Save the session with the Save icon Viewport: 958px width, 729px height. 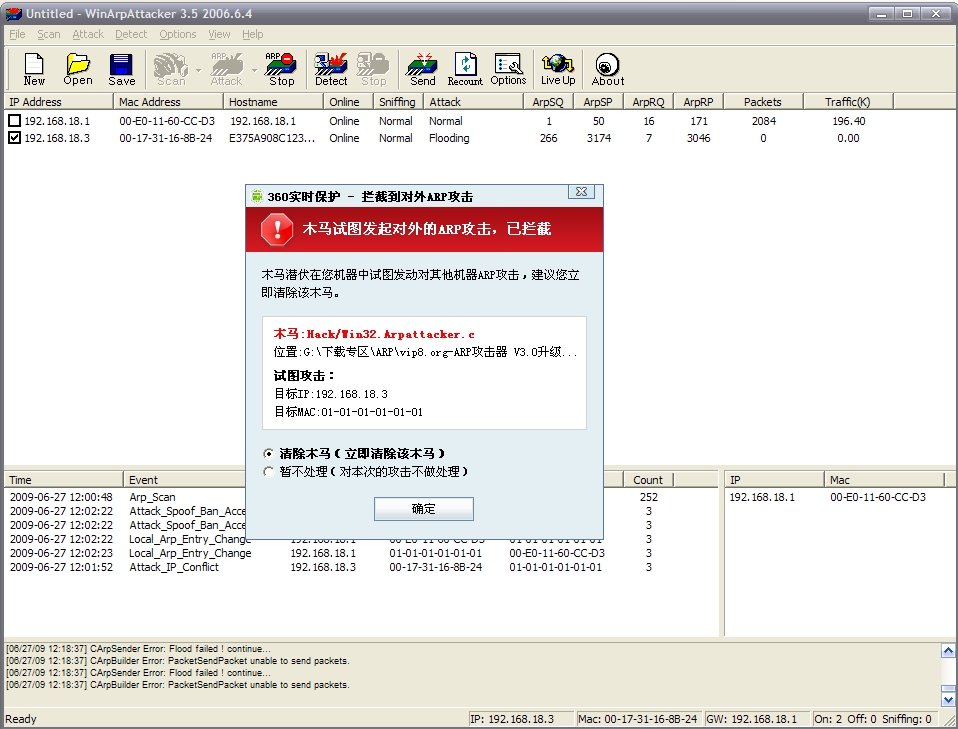tap(122, 69)
